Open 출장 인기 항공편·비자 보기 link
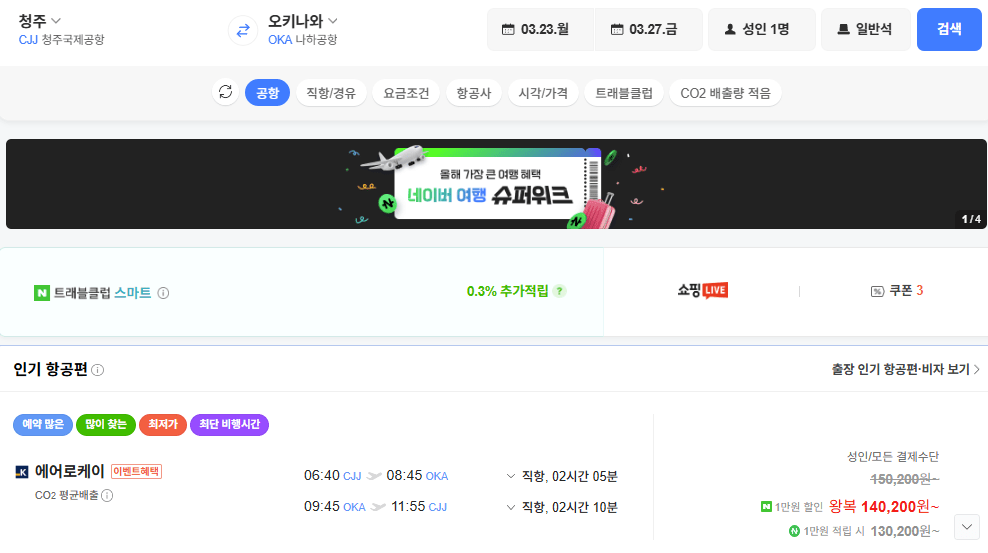988x553 pixels. [905, 370]
